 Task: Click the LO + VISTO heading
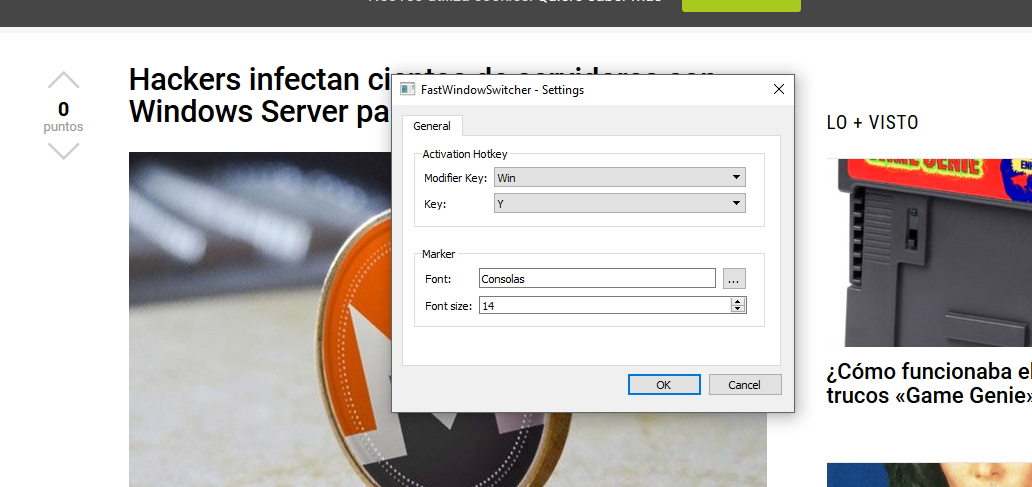click(x=872, y=122)
